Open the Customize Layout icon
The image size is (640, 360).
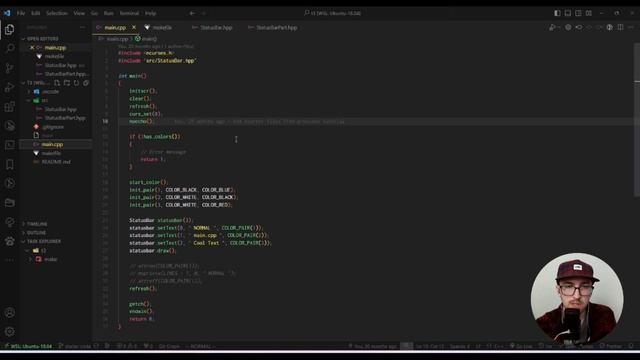589,13
